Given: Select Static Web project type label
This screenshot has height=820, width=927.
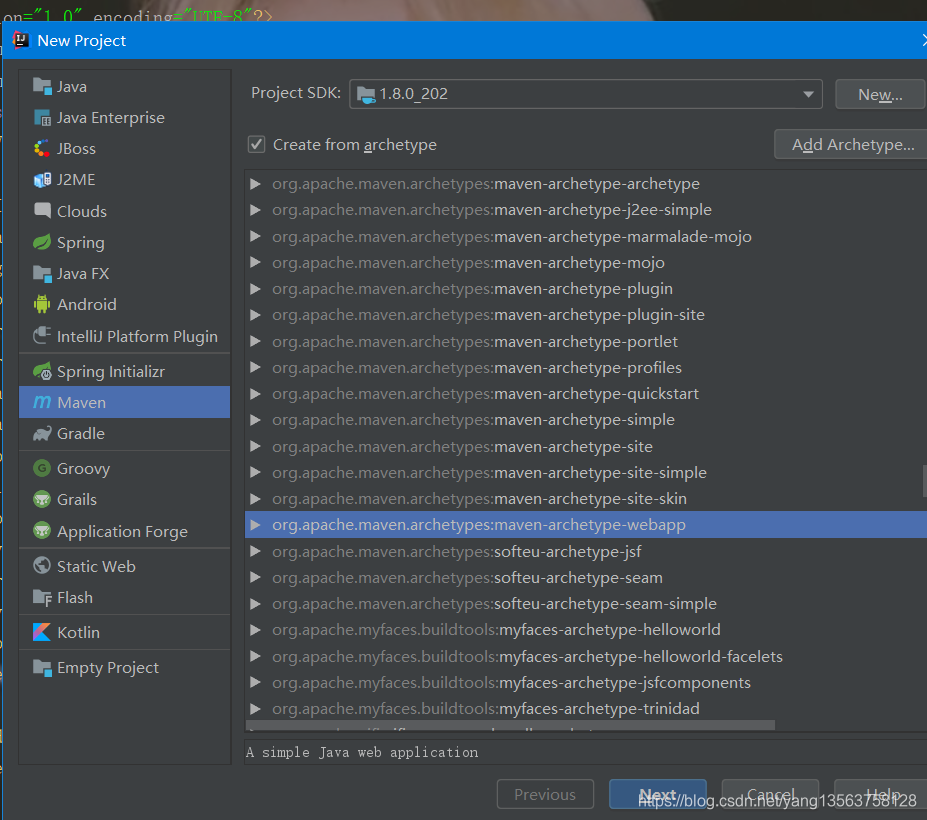Looking at the screenshot, I should coord(96,566).
